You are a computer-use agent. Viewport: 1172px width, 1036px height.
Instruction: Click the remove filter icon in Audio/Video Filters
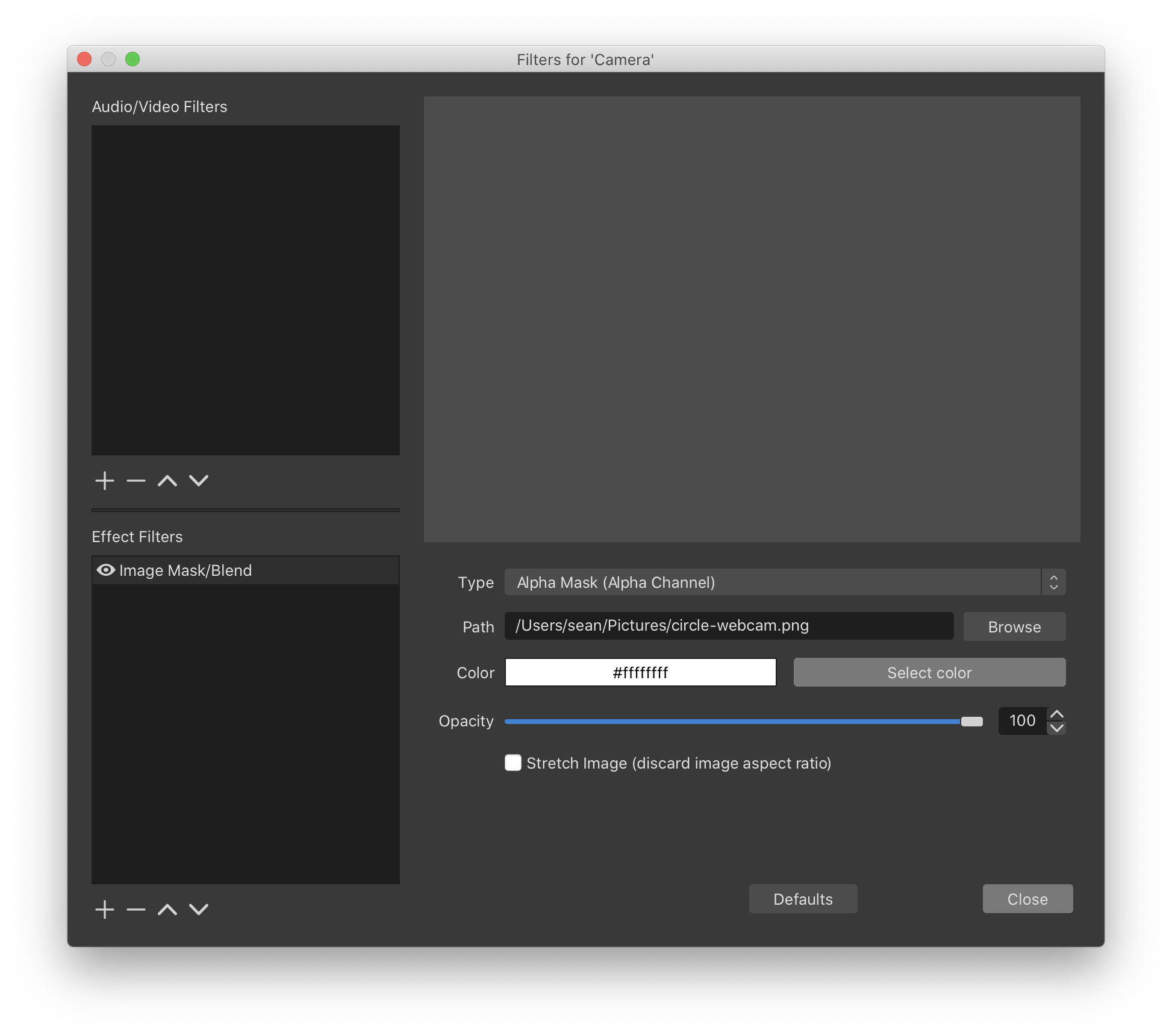(x=137, y=481)
